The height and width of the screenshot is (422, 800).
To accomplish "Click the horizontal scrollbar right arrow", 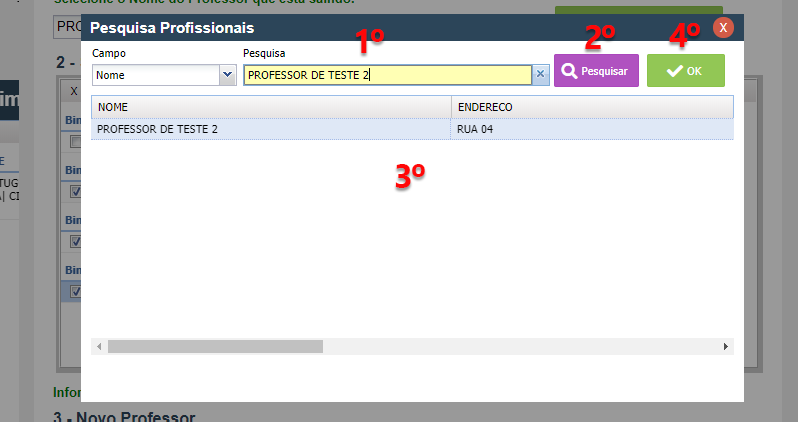I will [726, 346].
